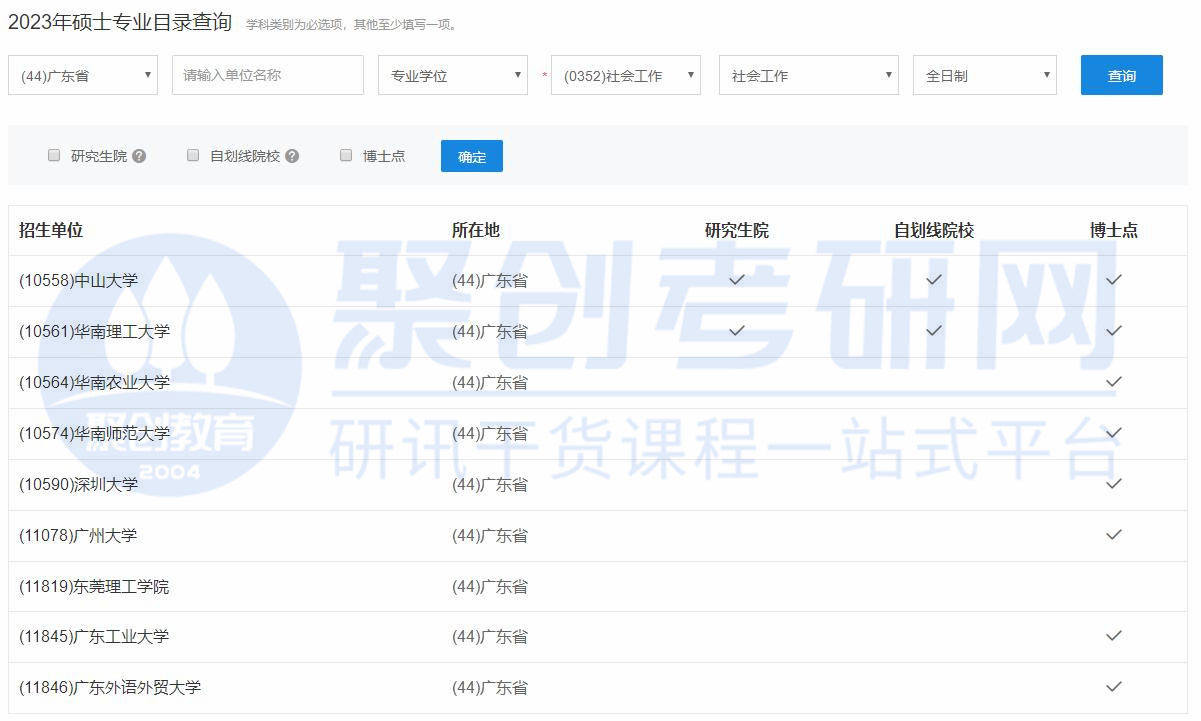Open the 社会工作 major dropdown

click(809, 75)
